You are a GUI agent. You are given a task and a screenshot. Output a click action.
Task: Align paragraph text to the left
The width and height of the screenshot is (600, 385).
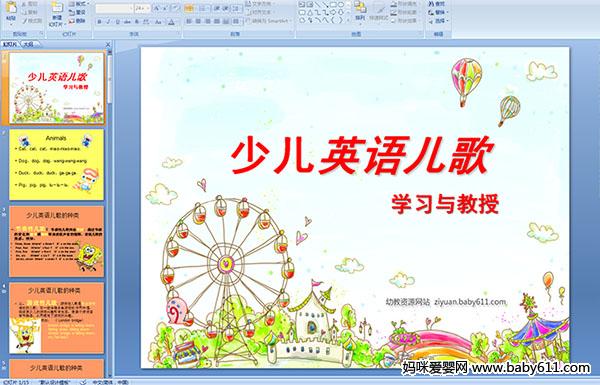click(x=189, y=21)
